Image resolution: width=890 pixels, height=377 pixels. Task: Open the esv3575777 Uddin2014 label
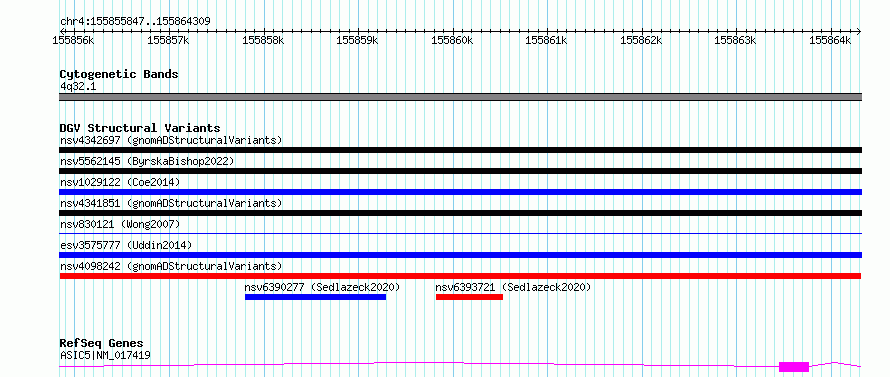click(126, 245)
